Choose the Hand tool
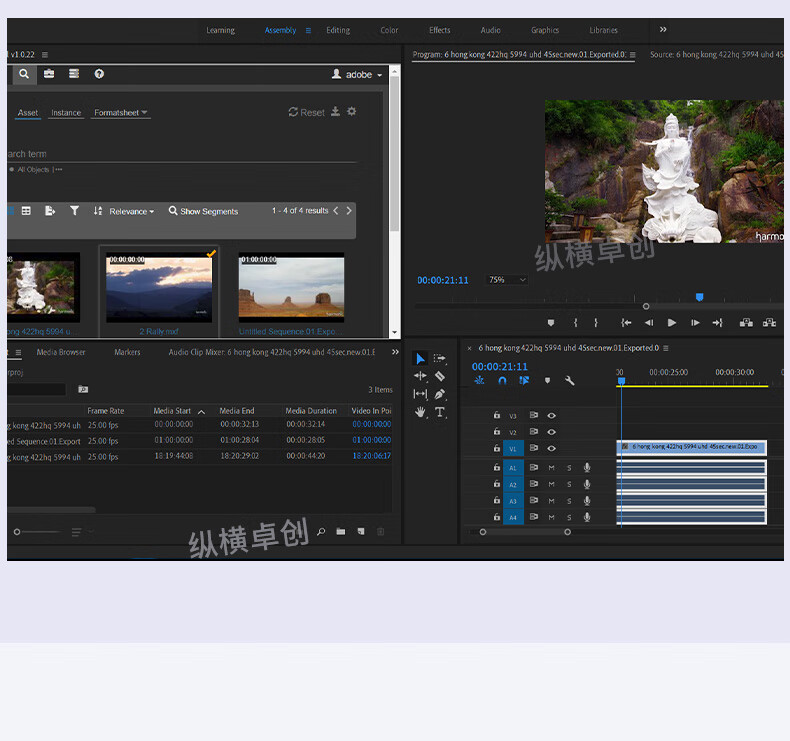The height and width of the screenshot is (741, 790). click(420, 411)
